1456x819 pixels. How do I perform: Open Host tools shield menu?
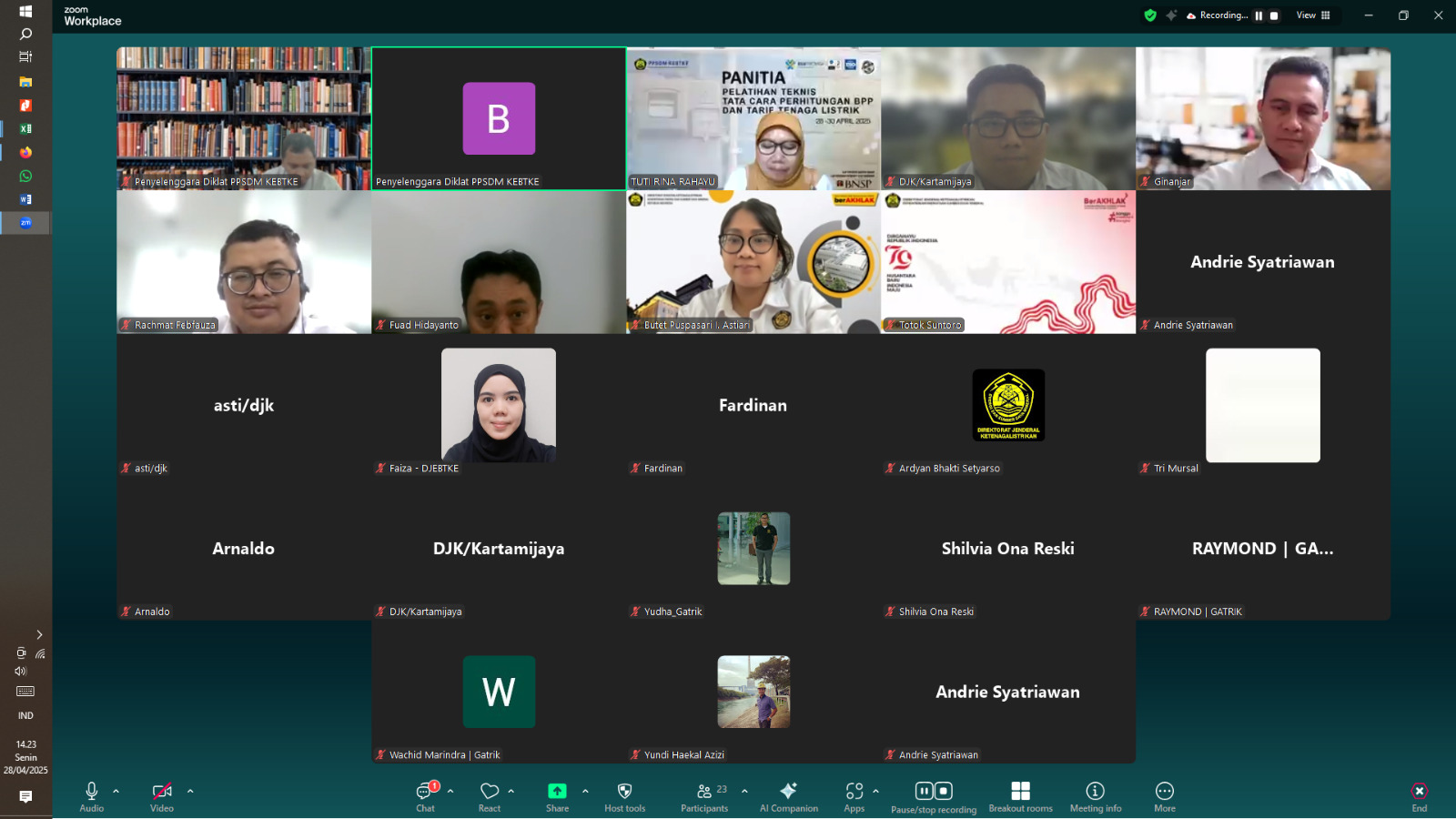pos(624,796)
